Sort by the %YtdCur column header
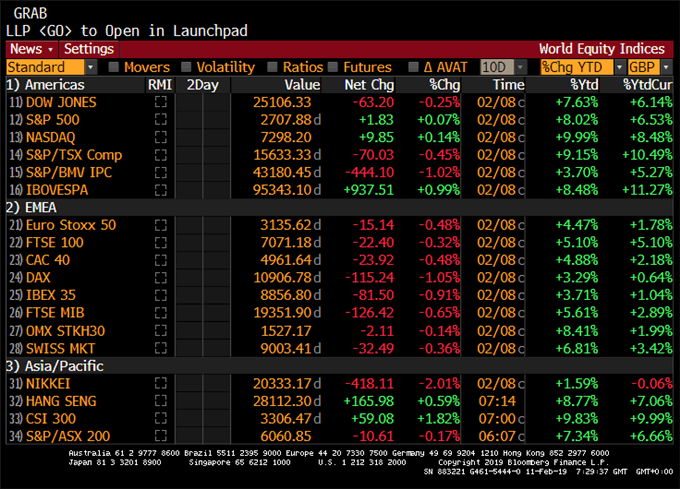 [x=647, y=85]
